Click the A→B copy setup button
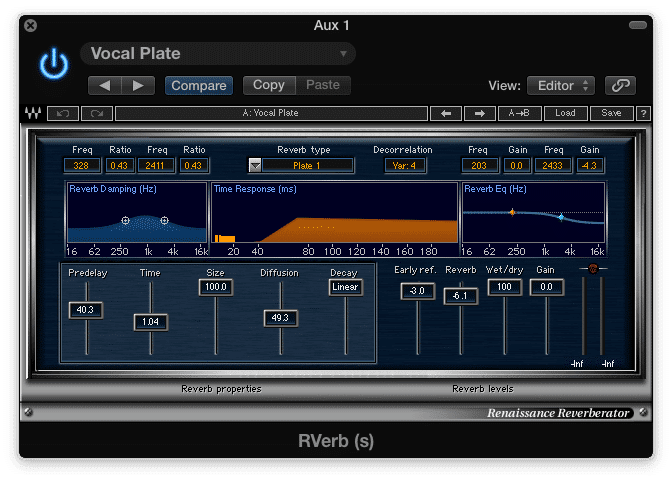672x481 pixels. click(x=519, y=114)
